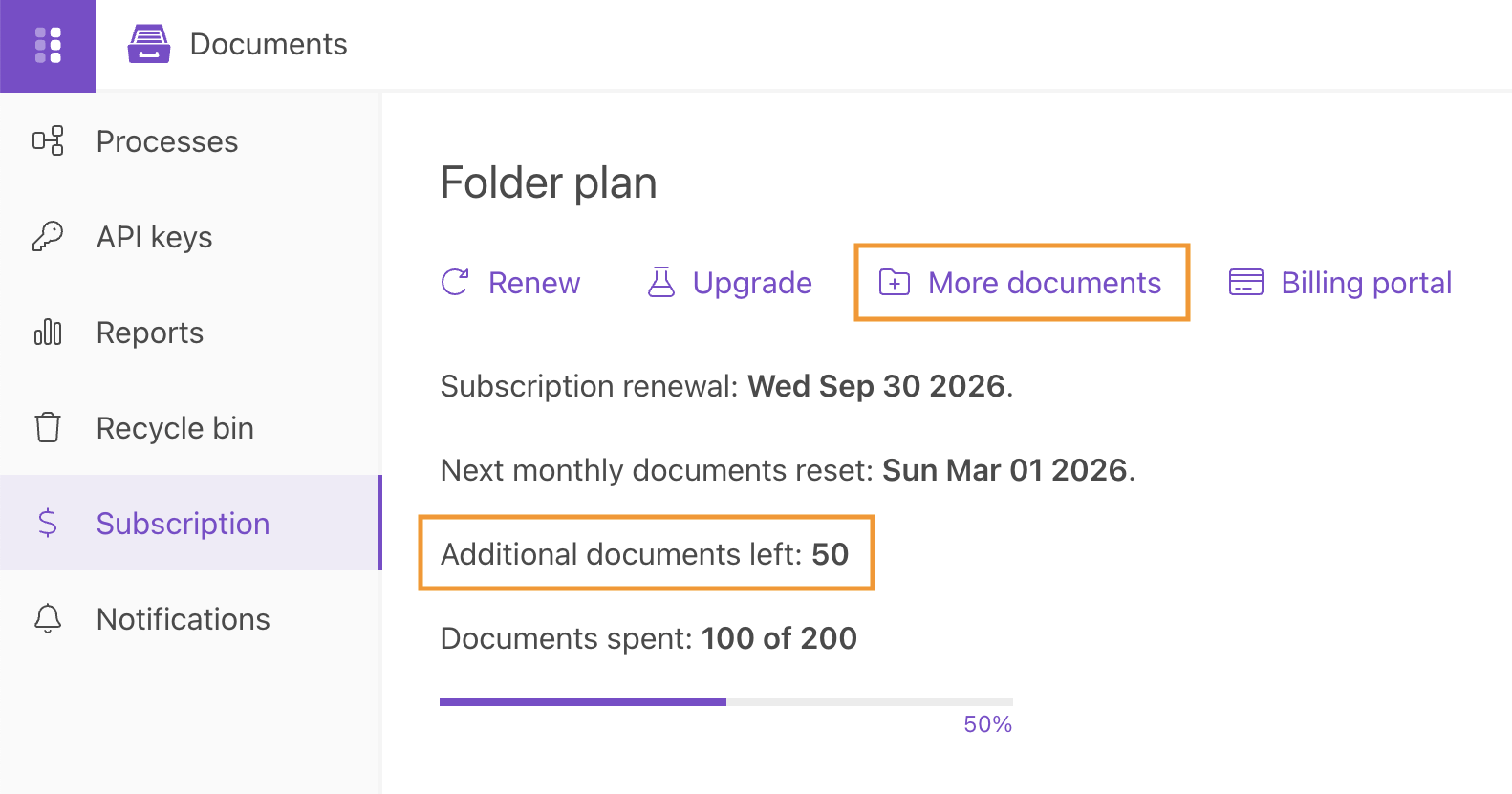Viewport: 1512px width, 794px height.
Task: Open the app launcher grid icon
Action: pos(48,45)
